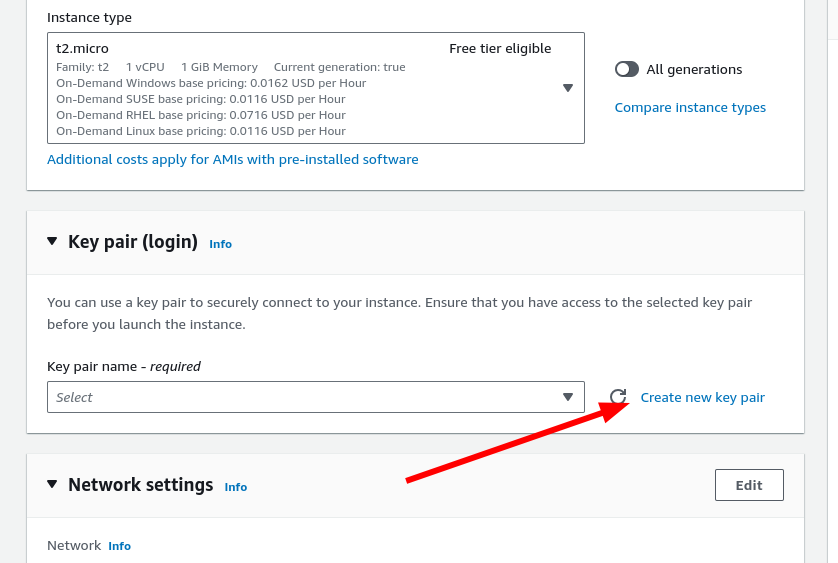Collapse the Key pair (login) section triangle

(x=53, y=242)
